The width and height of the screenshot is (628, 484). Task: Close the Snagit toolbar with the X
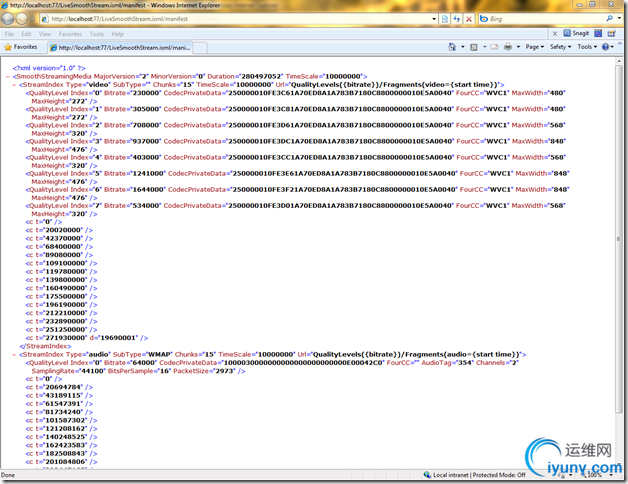(x=555, y=34)
